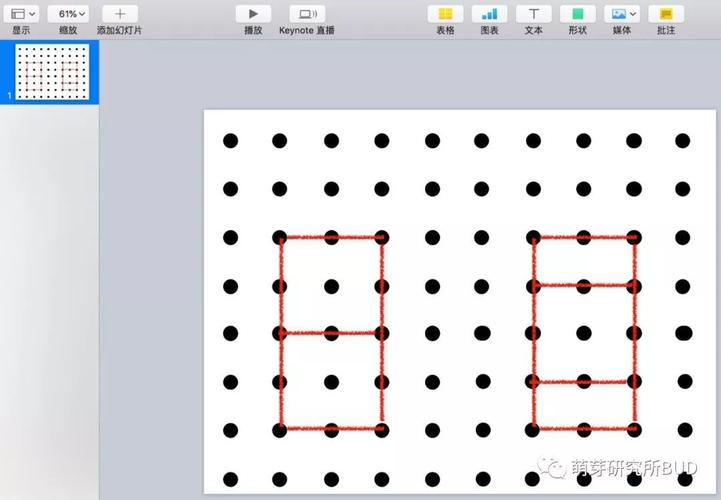Open the 显示 view options dropdown
Screen dimensions: 721x500
(22, 14)
